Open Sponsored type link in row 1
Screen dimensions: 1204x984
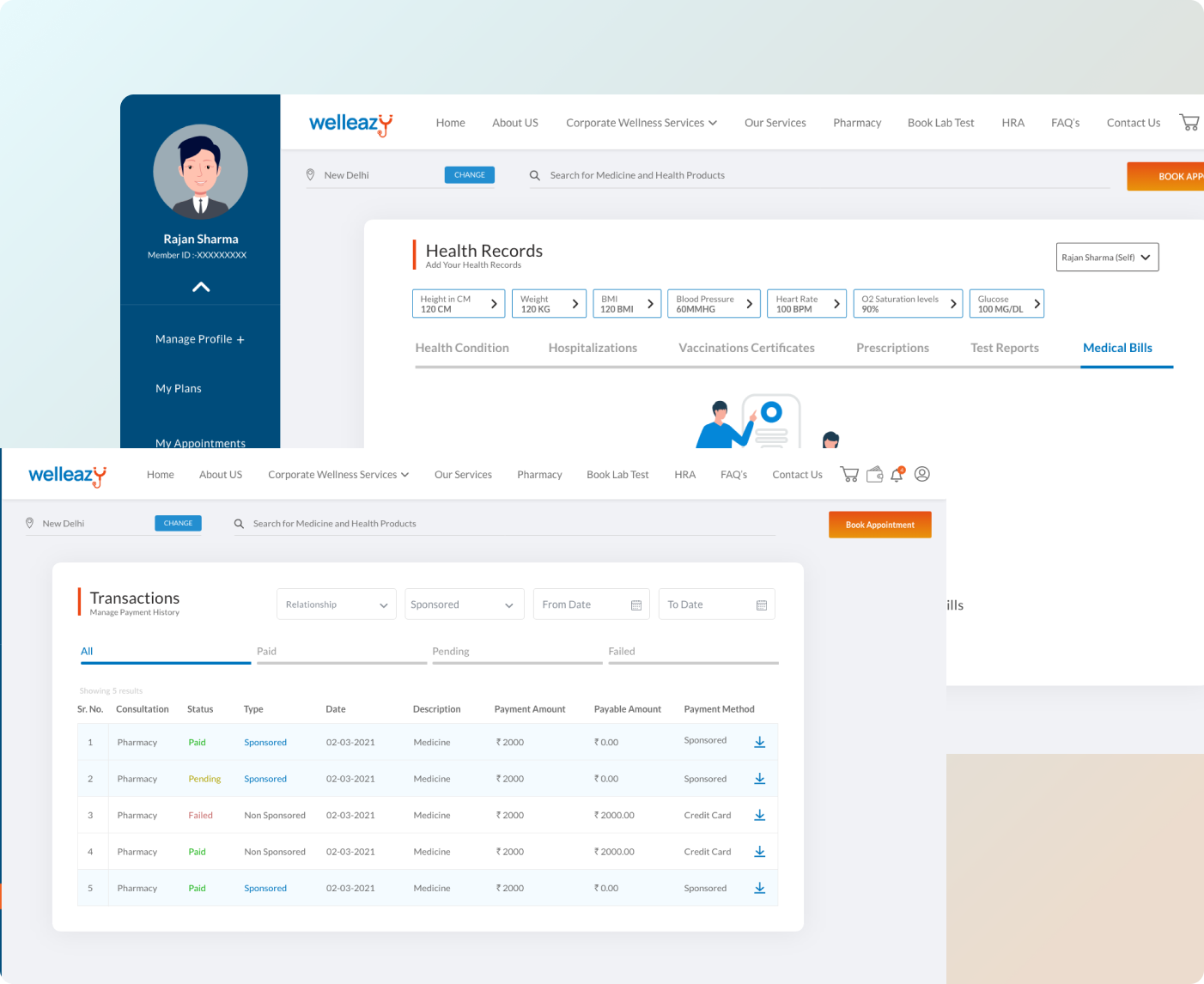265,743
